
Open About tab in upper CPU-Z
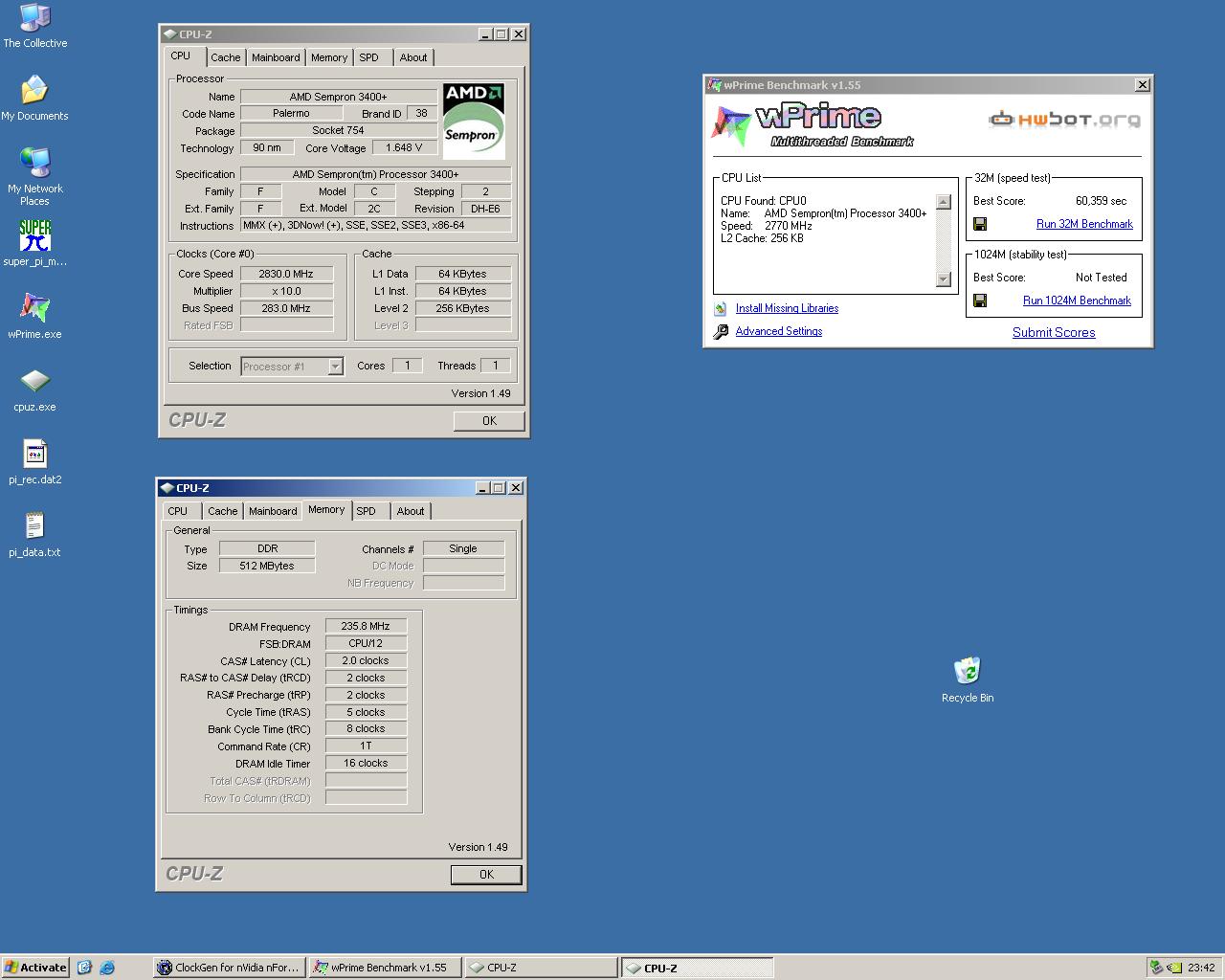click(x=413, y=57)
